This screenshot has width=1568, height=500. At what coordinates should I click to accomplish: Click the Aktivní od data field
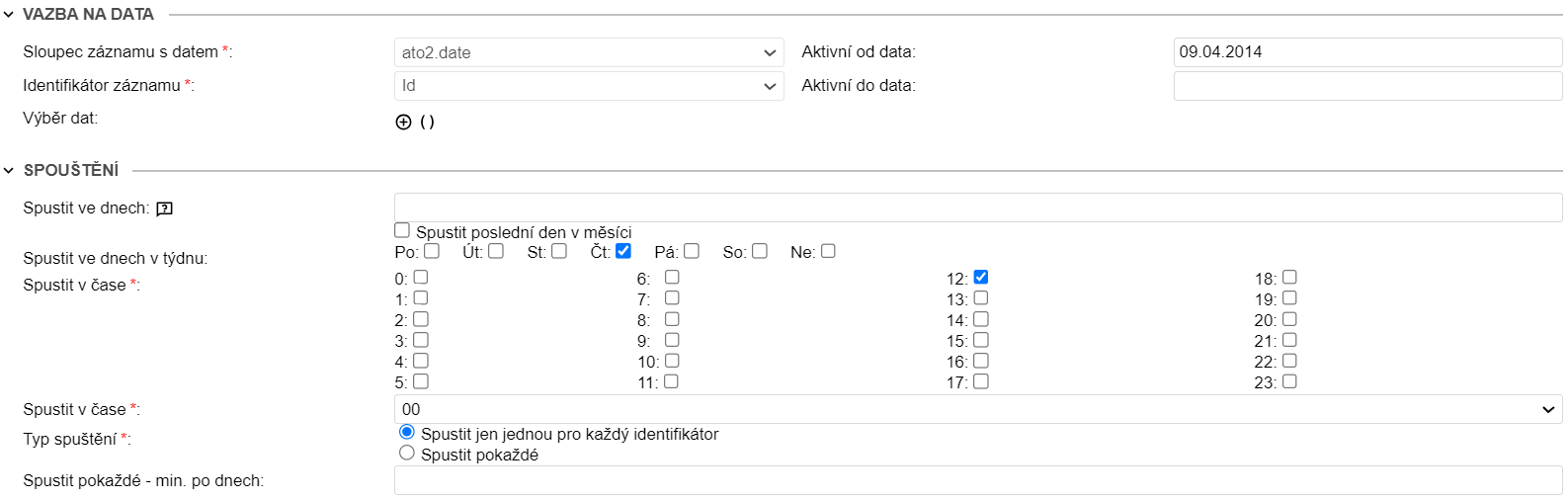(1367, 52)
